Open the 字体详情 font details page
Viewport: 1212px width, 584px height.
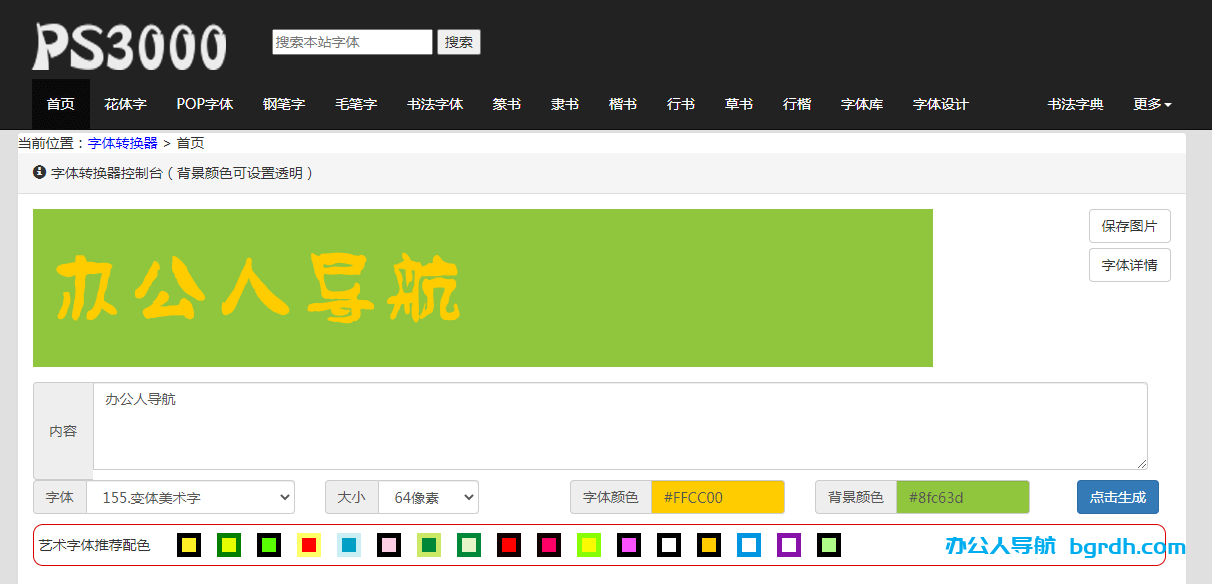pos(1129,265)
